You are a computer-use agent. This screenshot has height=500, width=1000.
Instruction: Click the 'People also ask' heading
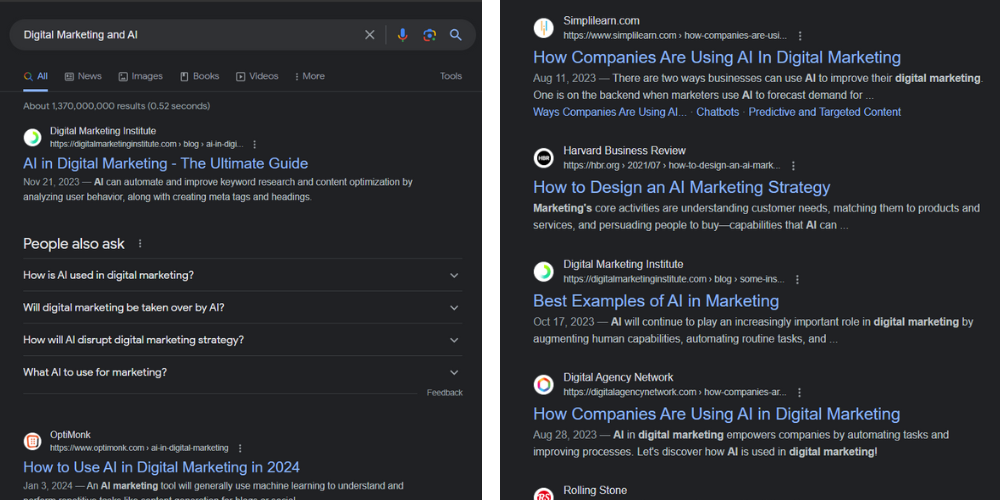[x=74, y=244]
